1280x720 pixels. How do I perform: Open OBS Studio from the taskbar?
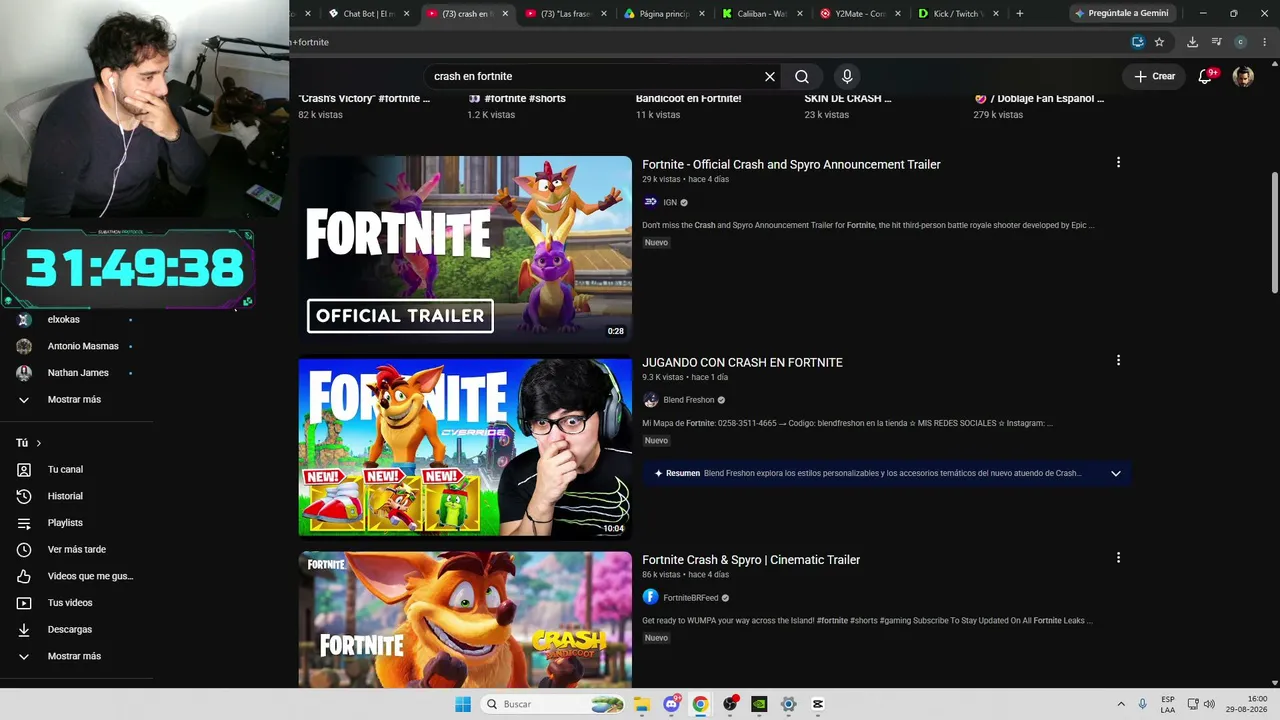[x=731, y=704]
